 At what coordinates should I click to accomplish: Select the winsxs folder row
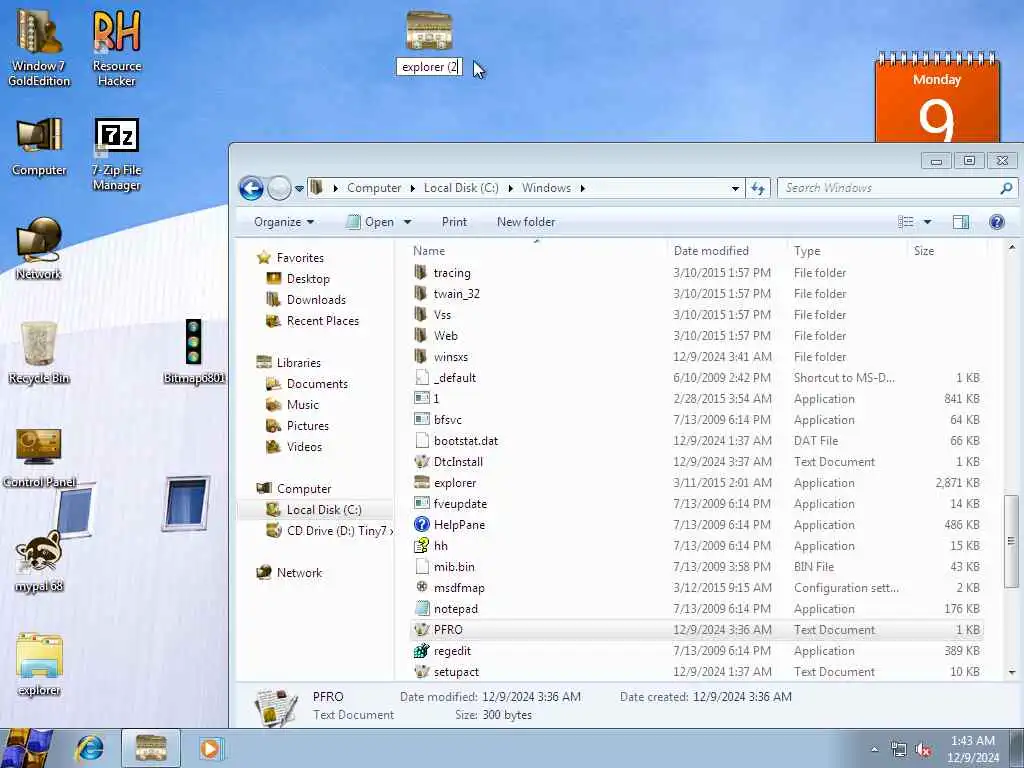[x=697, y=357]
